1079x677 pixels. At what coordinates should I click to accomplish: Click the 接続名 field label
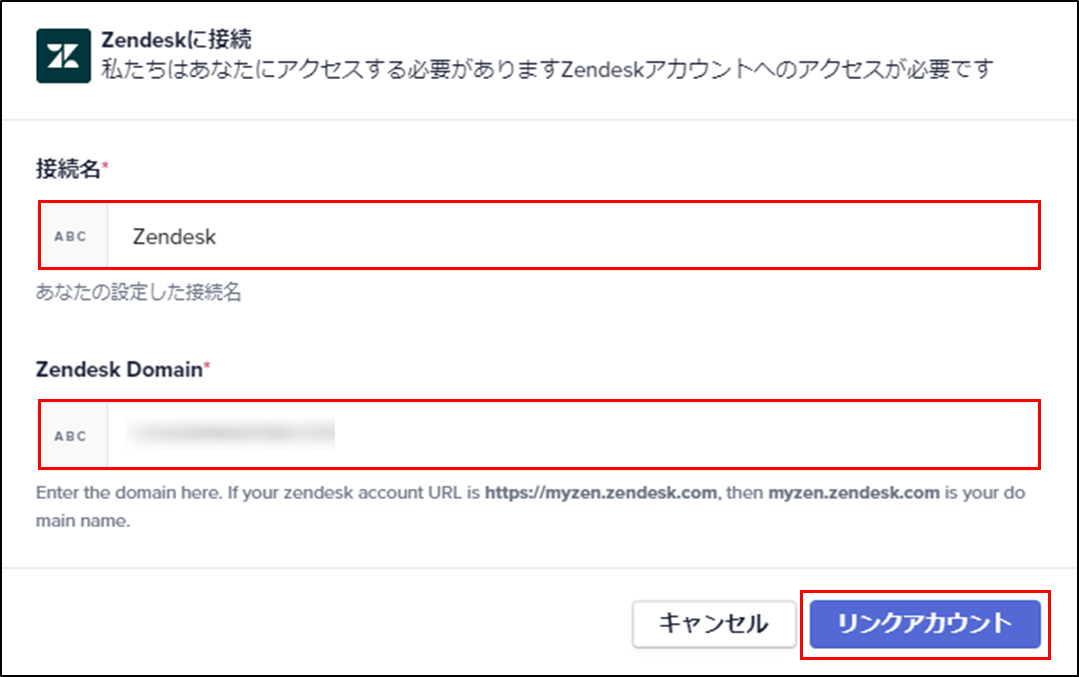[68, 169]
